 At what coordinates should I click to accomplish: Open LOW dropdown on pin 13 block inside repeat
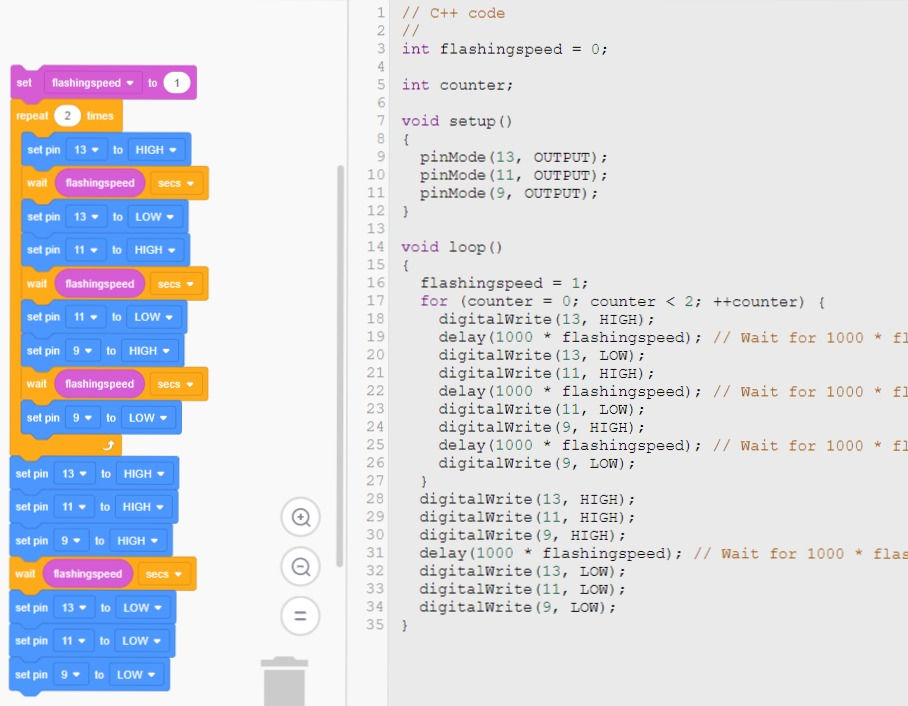[x=154, y=217]
